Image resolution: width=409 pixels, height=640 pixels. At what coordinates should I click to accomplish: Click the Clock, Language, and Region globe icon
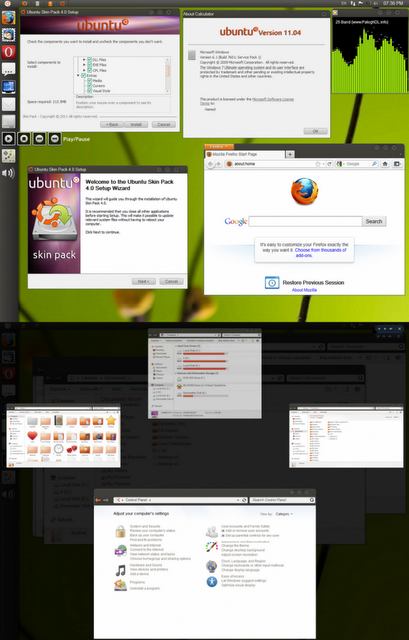coord(211,566)
